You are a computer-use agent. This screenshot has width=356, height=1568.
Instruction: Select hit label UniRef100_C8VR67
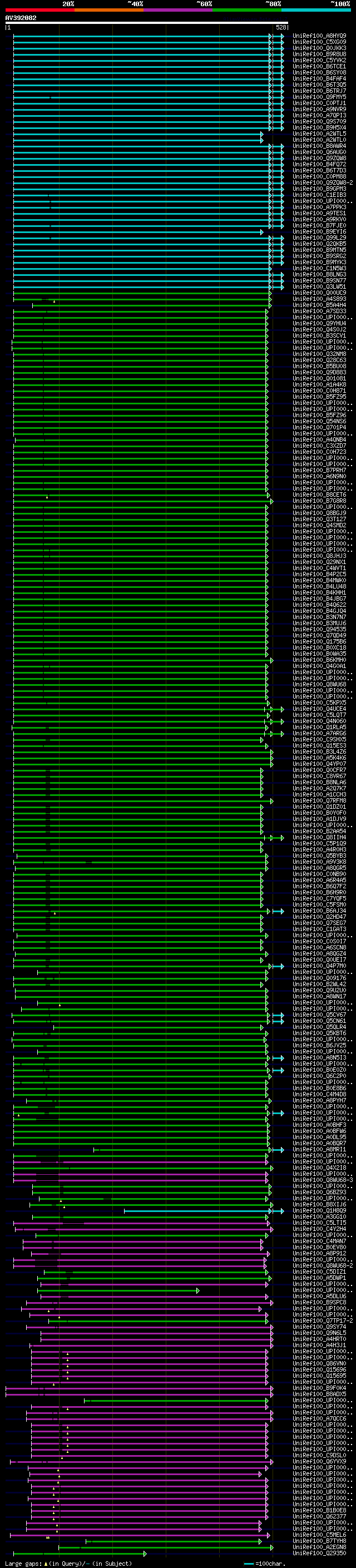pos(319,776)
